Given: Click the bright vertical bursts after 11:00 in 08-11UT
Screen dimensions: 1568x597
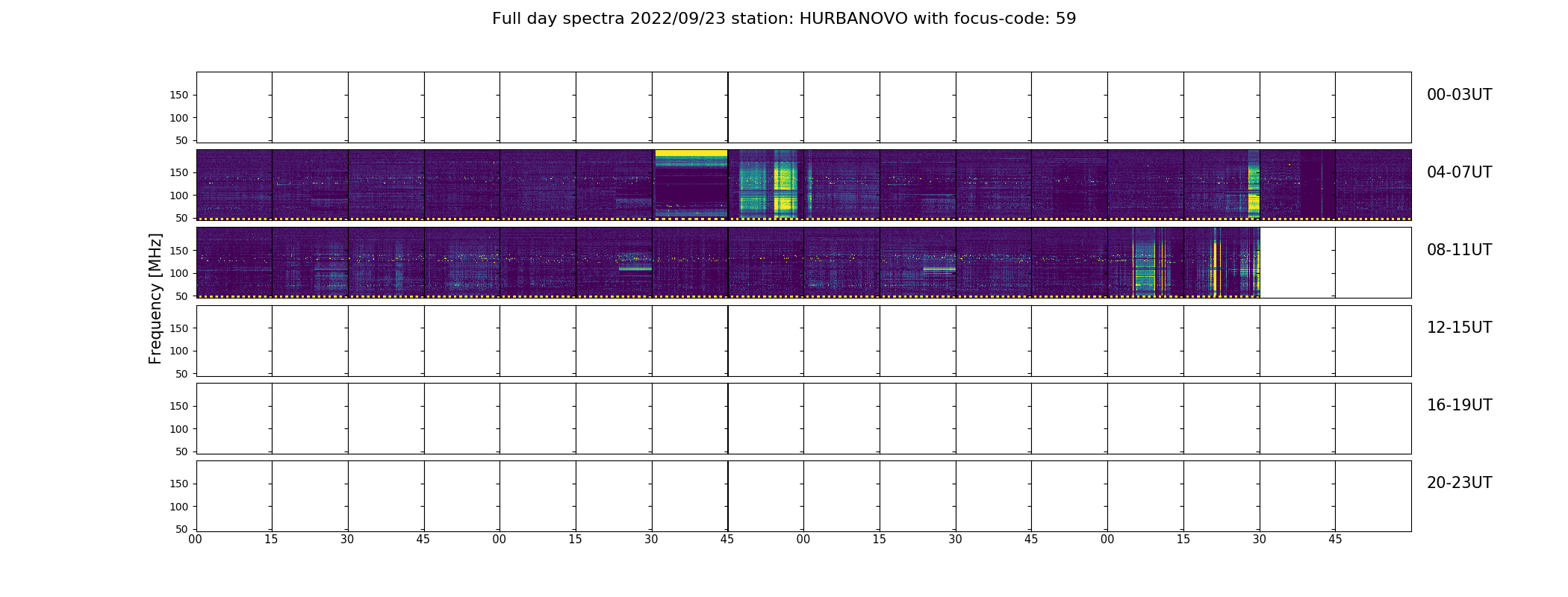Looking at the screenshot, I should 1150,262.
